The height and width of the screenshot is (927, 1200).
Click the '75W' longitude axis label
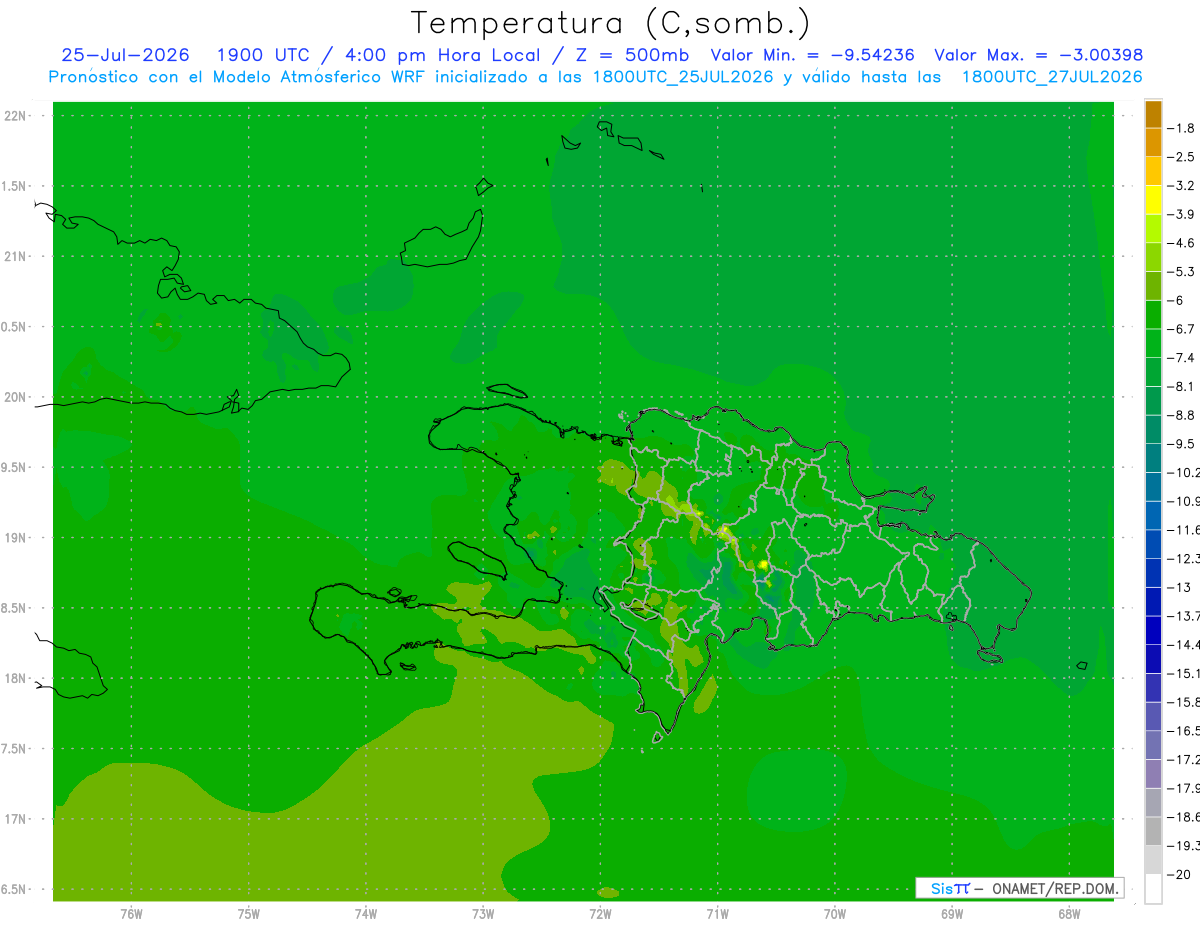click(249, 914)
